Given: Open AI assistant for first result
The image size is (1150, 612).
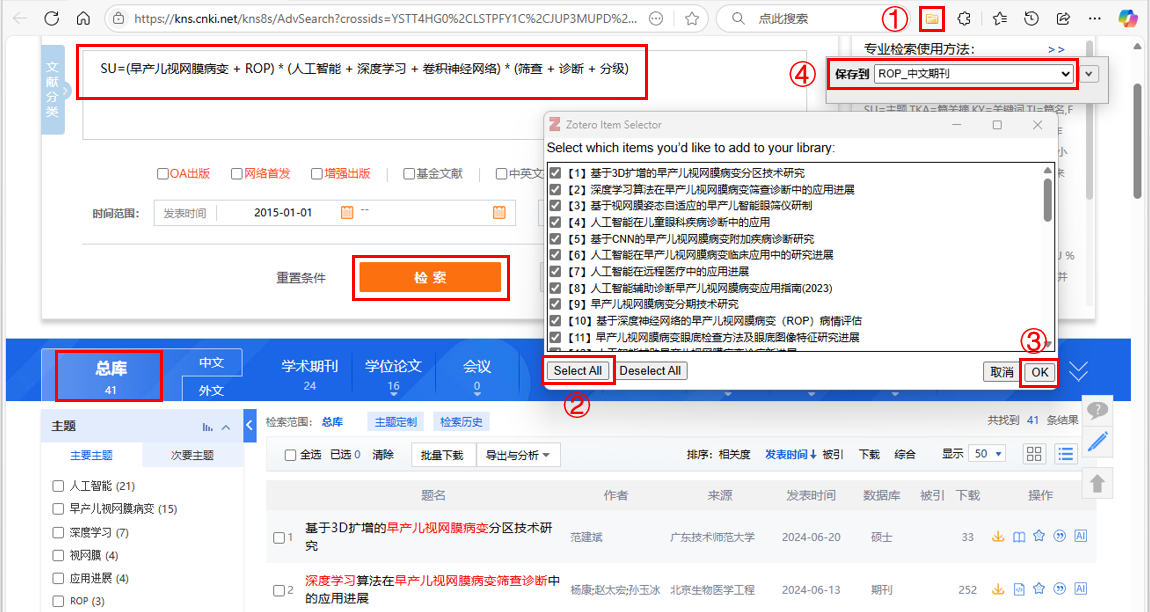Looking at the screenshot, I should (x=1080, y=536).
